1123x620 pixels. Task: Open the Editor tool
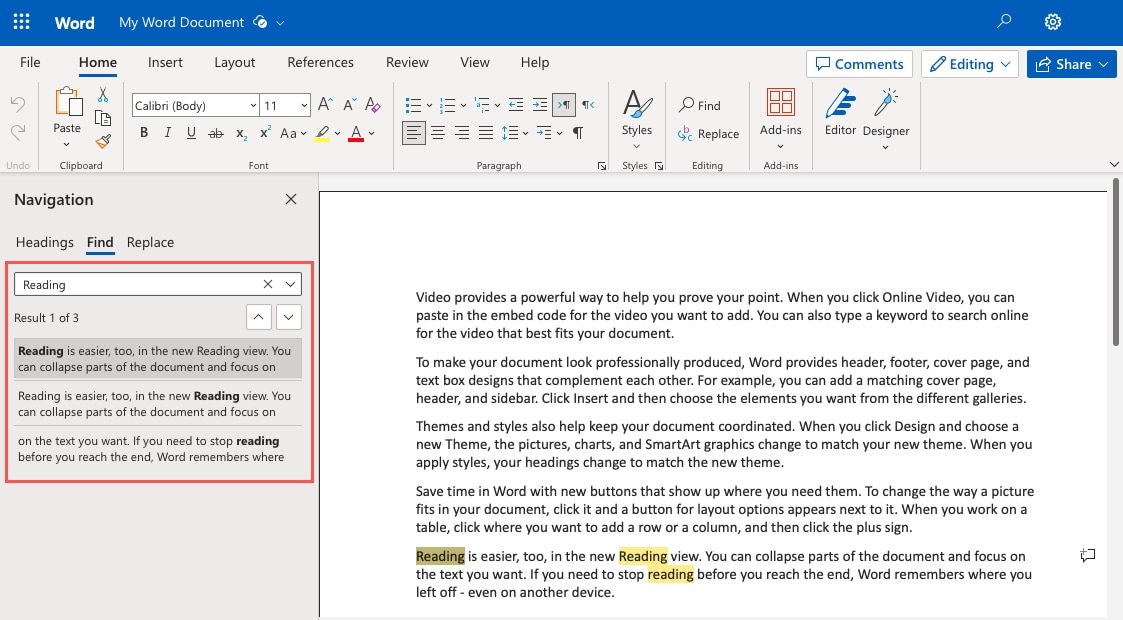840,112
